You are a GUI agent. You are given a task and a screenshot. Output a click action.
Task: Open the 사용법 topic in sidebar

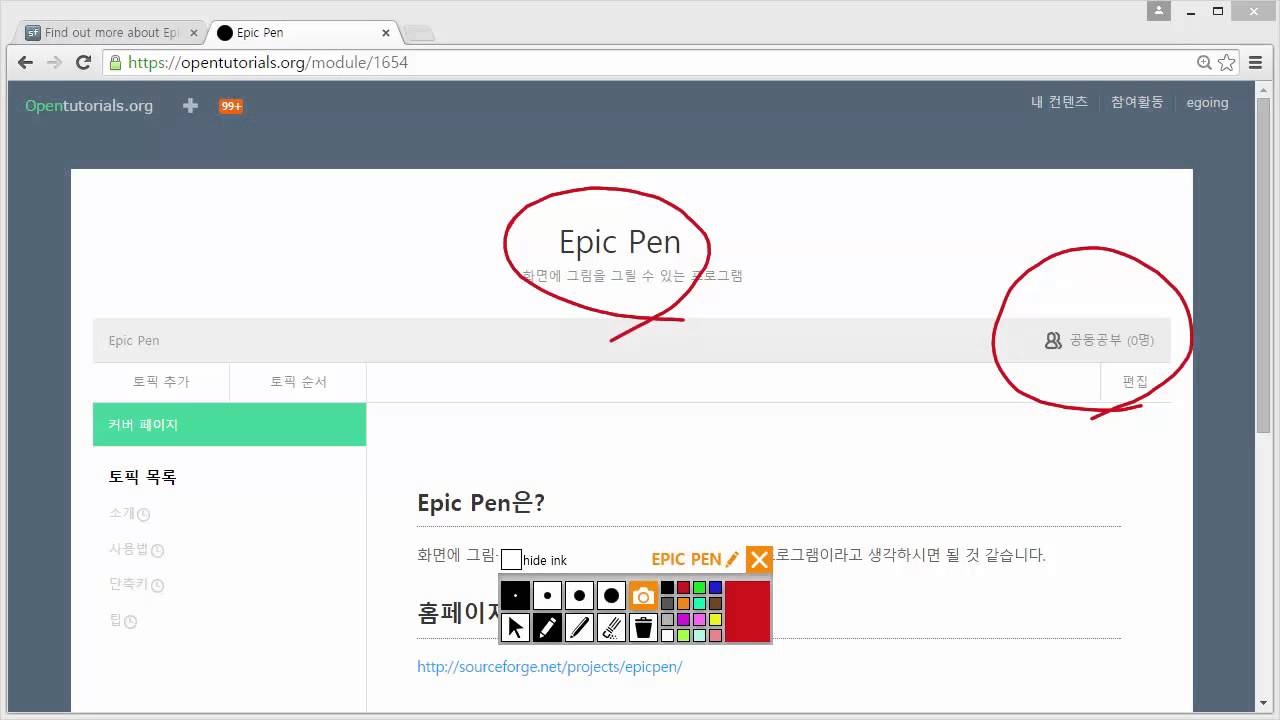(x=136, y=549)
